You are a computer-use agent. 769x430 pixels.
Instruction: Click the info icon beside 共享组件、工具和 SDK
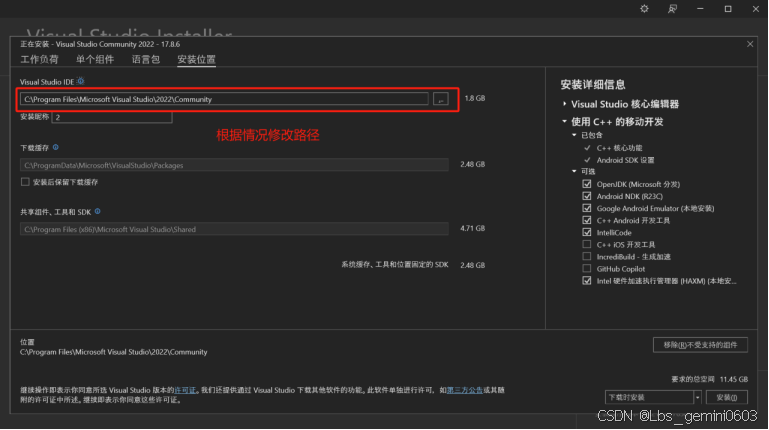point(98,211)
